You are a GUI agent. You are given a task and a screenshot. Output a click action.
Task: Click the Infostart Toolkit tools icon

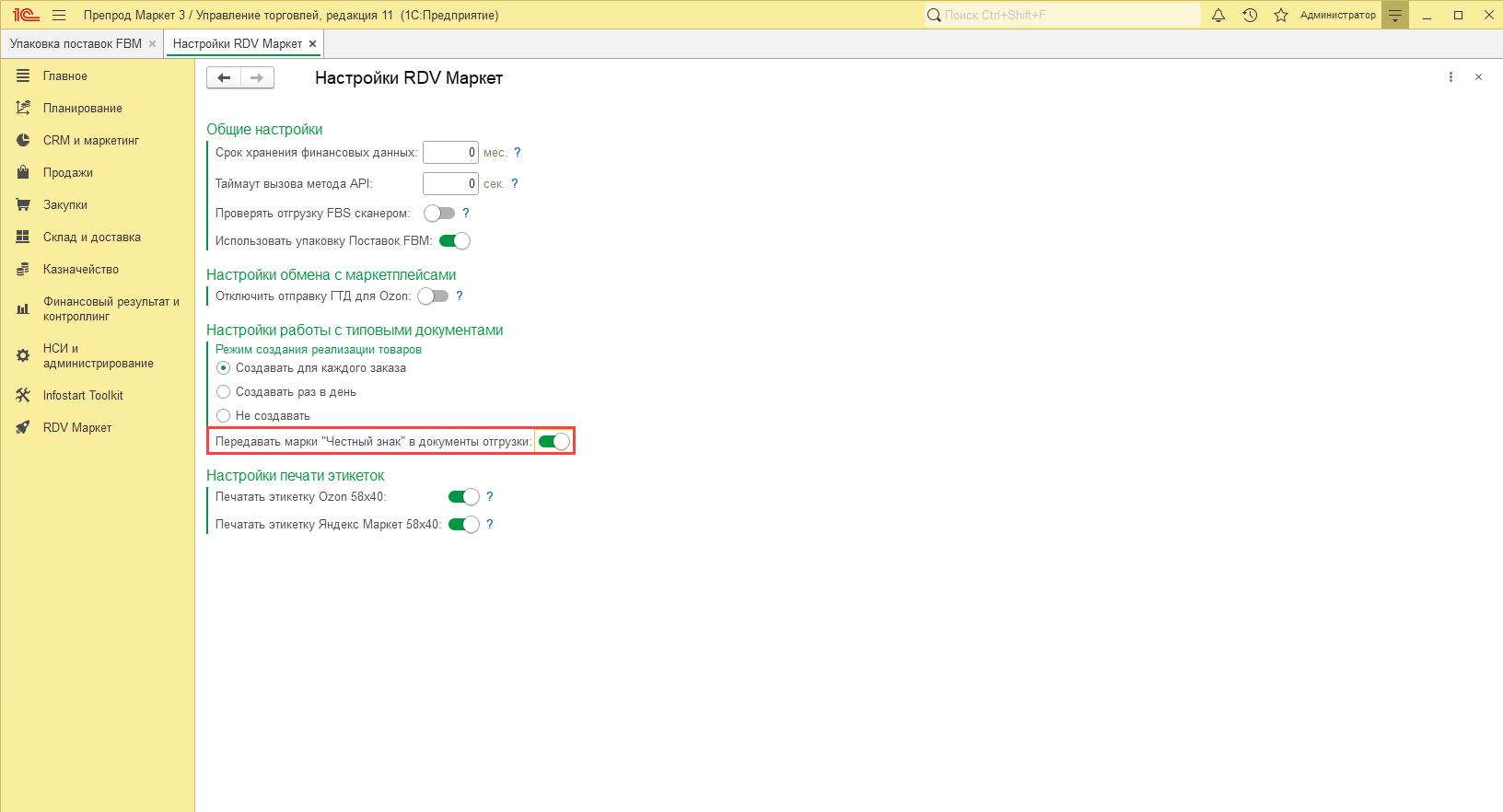23,395
